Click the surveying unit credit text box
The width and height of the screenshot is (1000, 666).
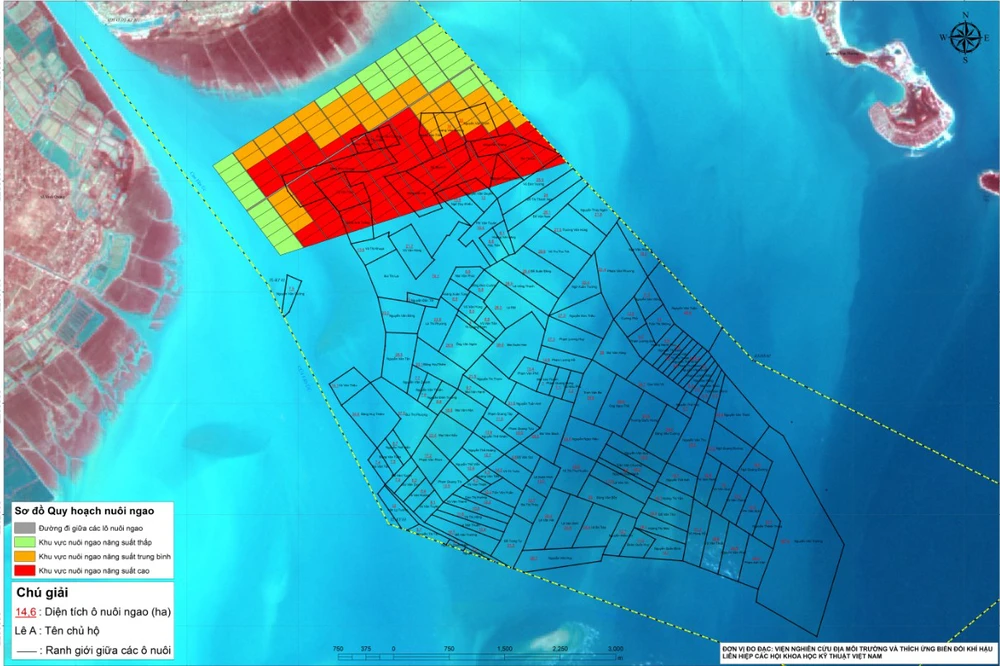tap(858, 652)
